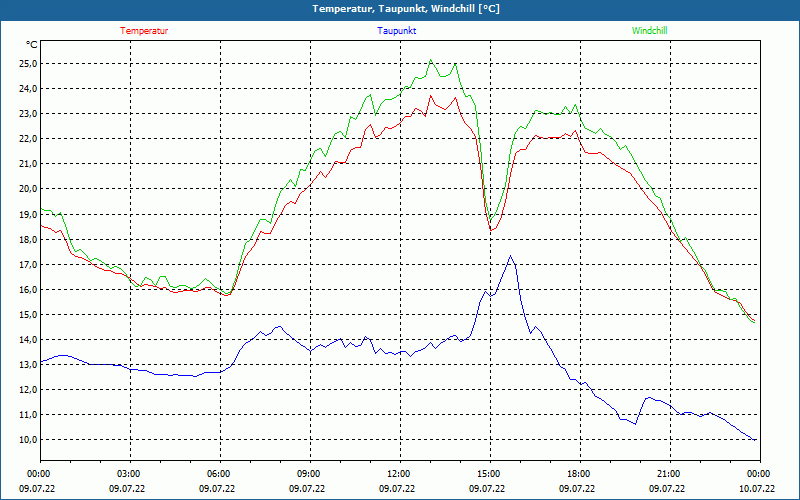Click the 20,0 y-axis value label

point(27,188)
